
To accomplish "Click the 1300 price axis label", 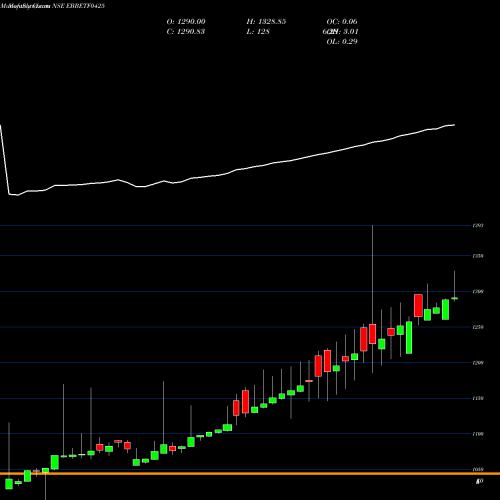I will point(478,292).
